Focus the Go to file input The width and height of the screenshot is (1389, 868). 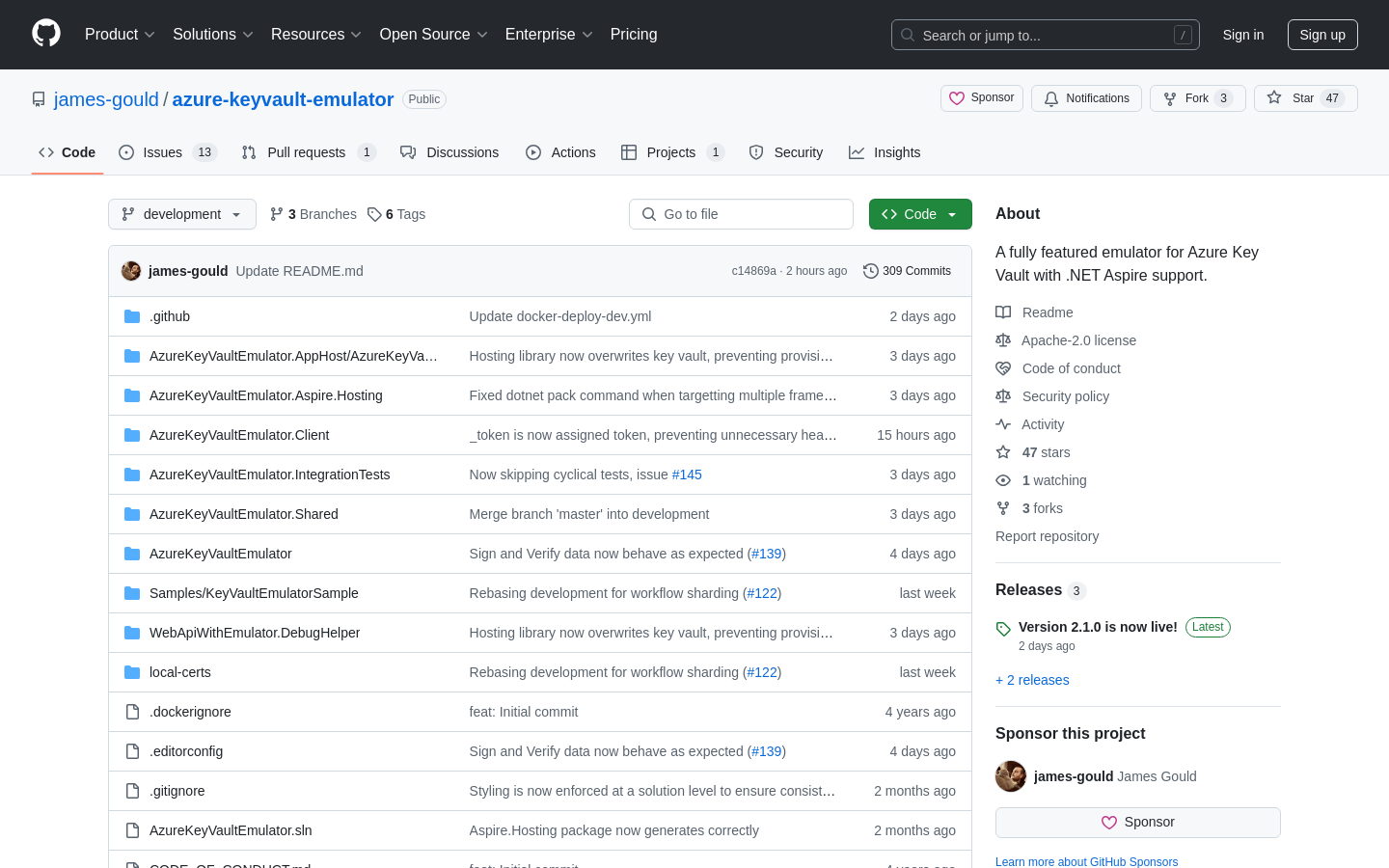741,214
